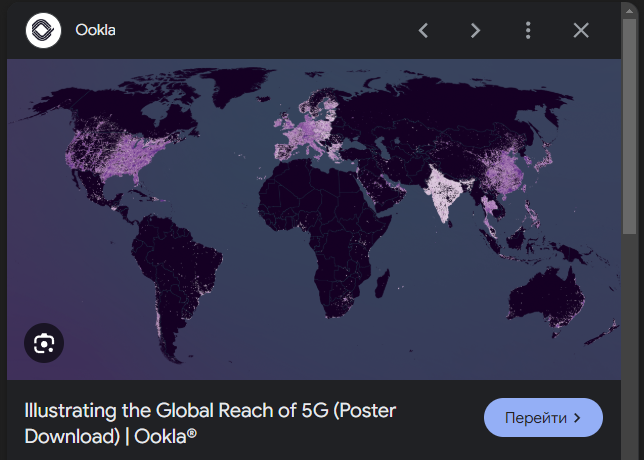Open the three-dot more options menu
The image size is (644, 460).
click(x=528, y=30)
